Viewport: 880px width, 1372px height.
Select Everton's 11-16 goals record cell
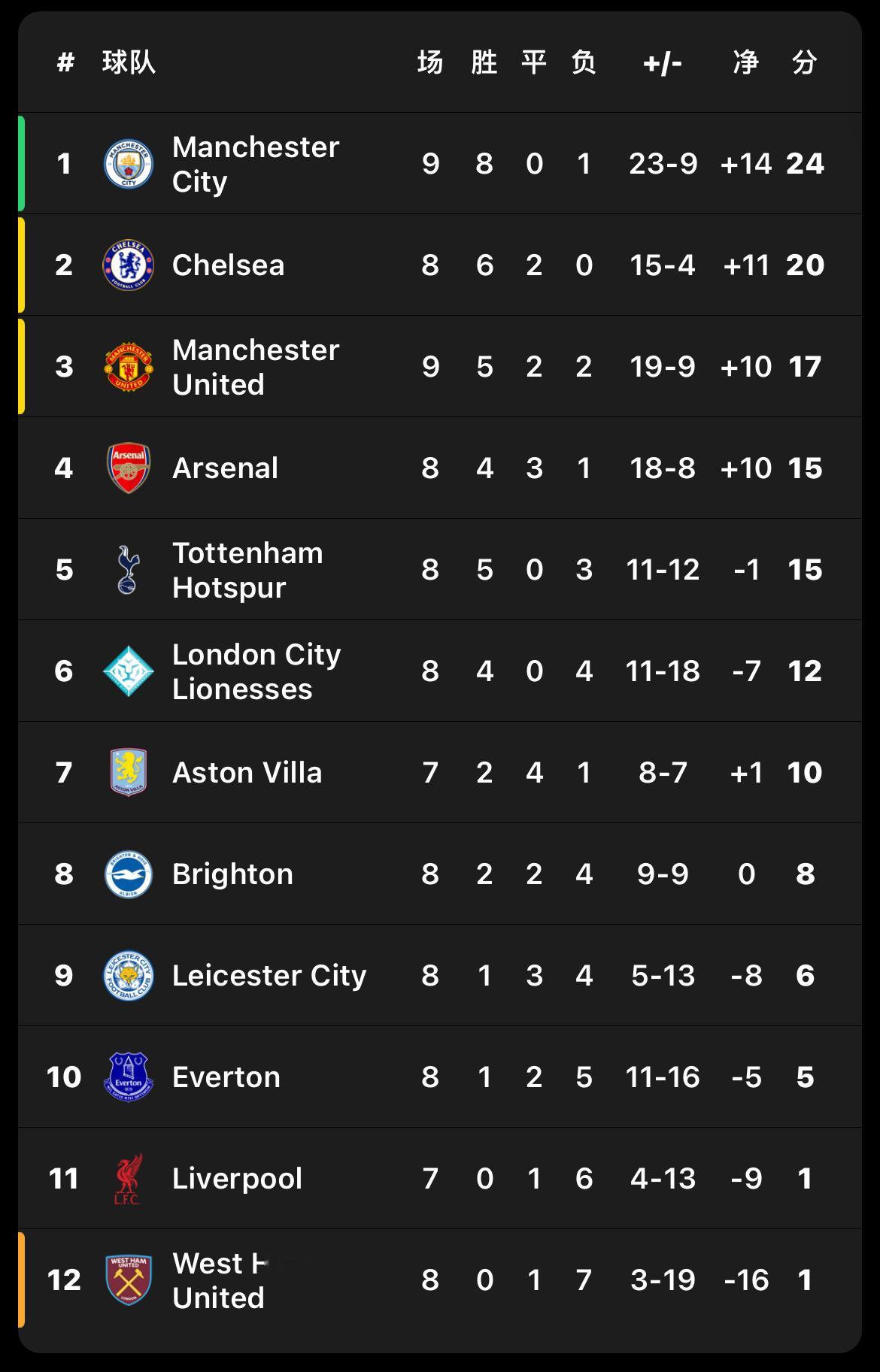(663, 1077)
